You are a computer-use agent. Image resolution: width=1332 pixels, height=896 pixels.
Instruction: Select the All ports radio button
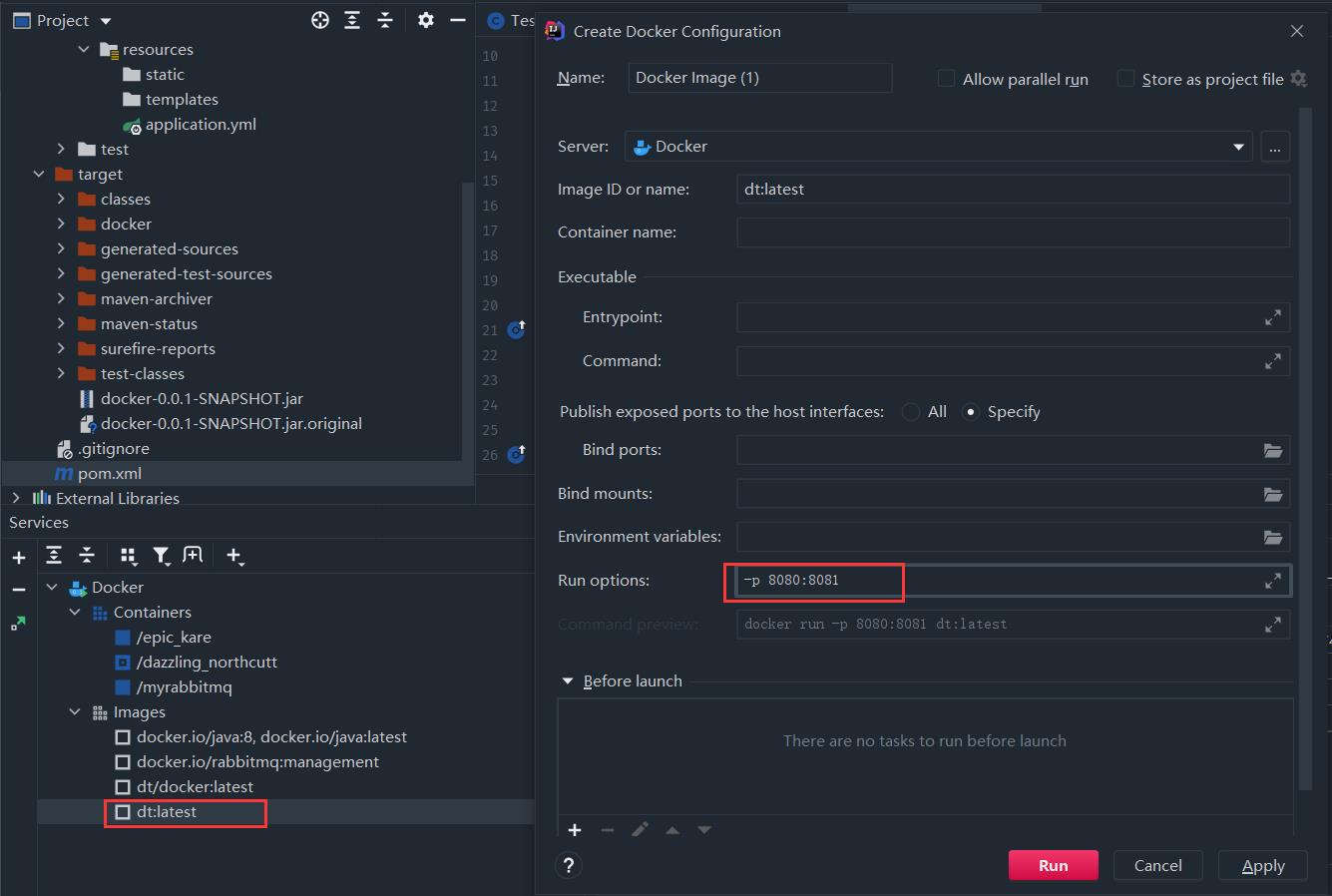[x=911, y=412]
